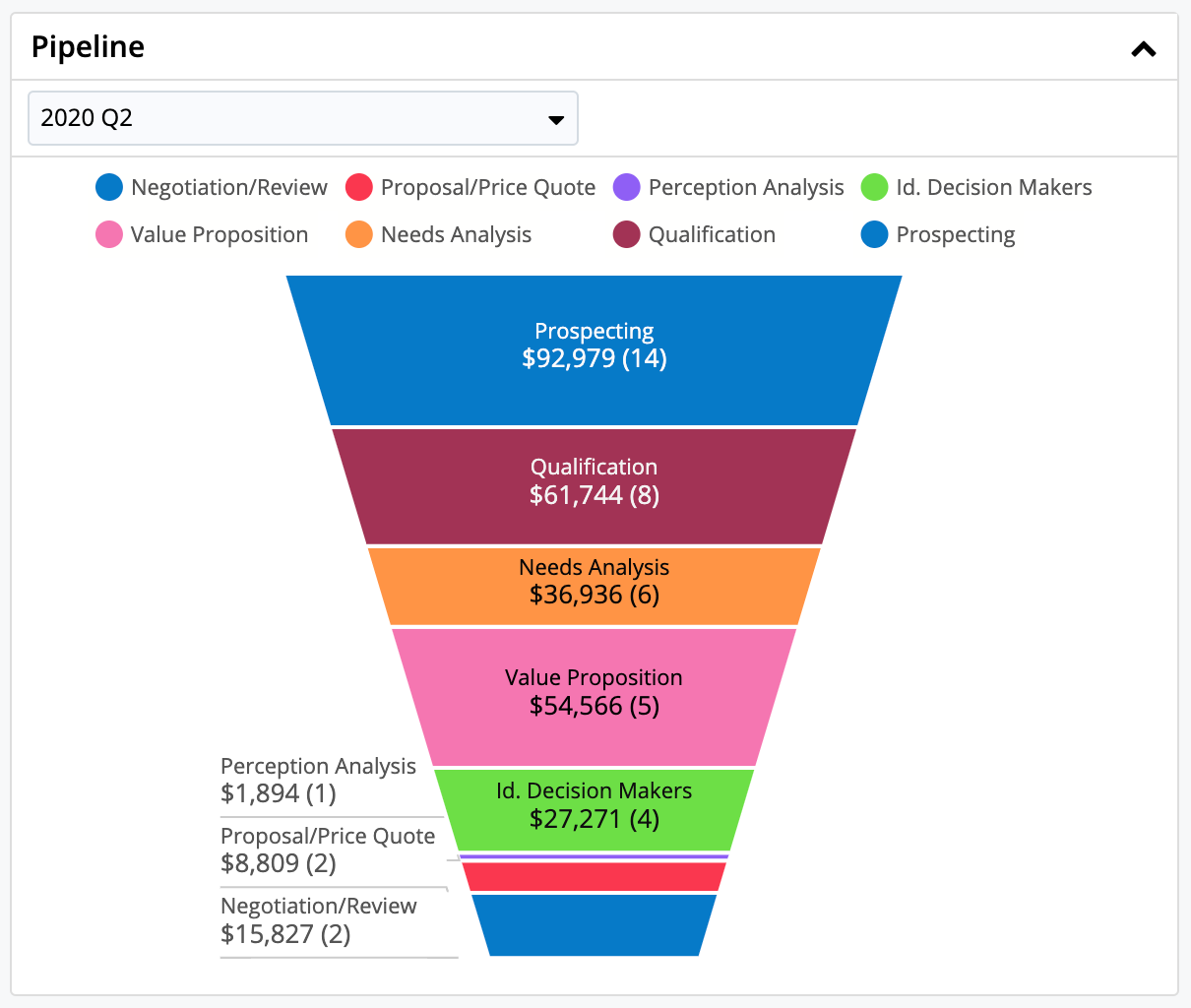
Task: Toggle Proposal/Price Quote red legend dot
Action: (359, 187)
